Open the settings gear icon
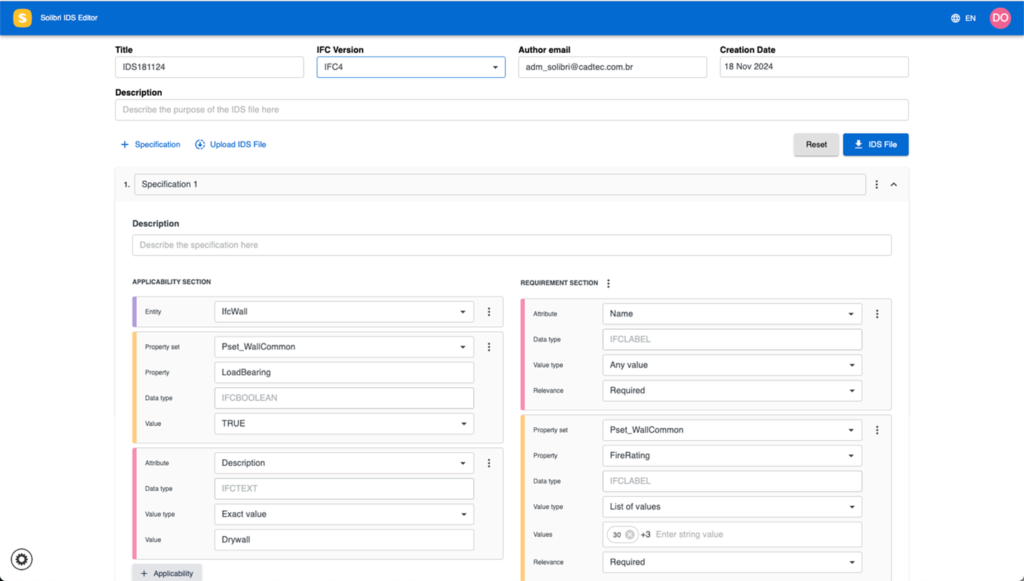This screenshot has height=581, width=1024. pos(22,559)
